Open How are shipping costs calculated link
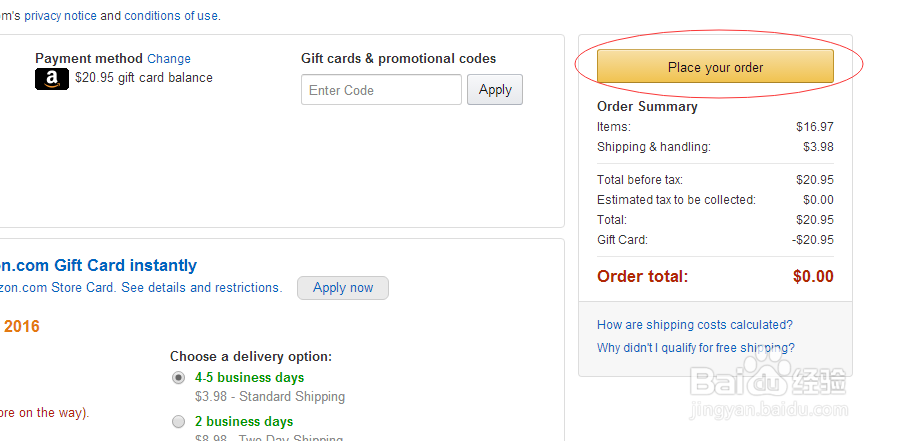Image resolution: width=899 pixels, height=441 pixels. pyautogui.click(x=694, y=325)
